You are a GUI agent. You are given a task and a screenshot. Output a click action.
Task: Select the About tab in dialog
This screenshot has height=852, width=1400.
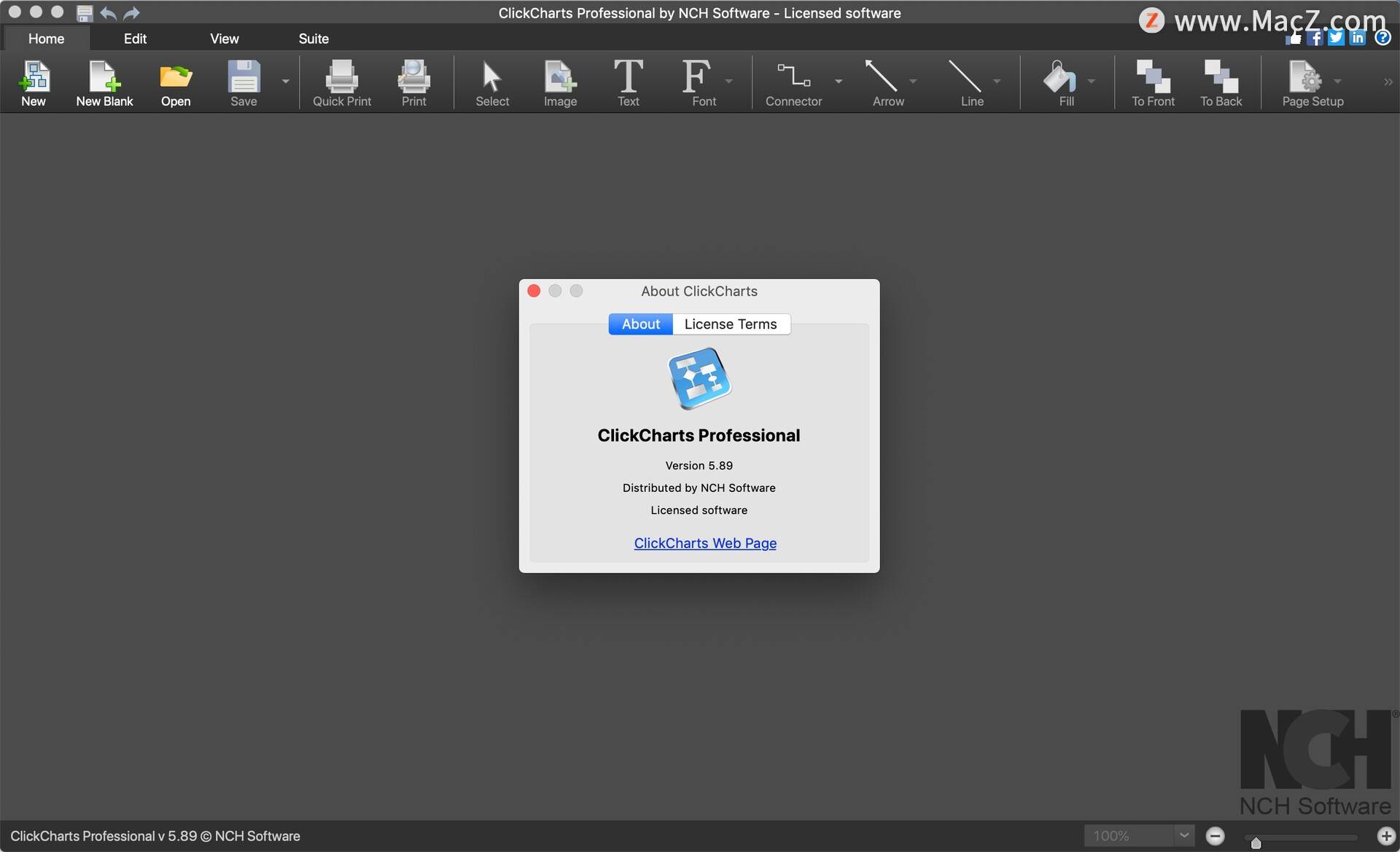(640, 324)
